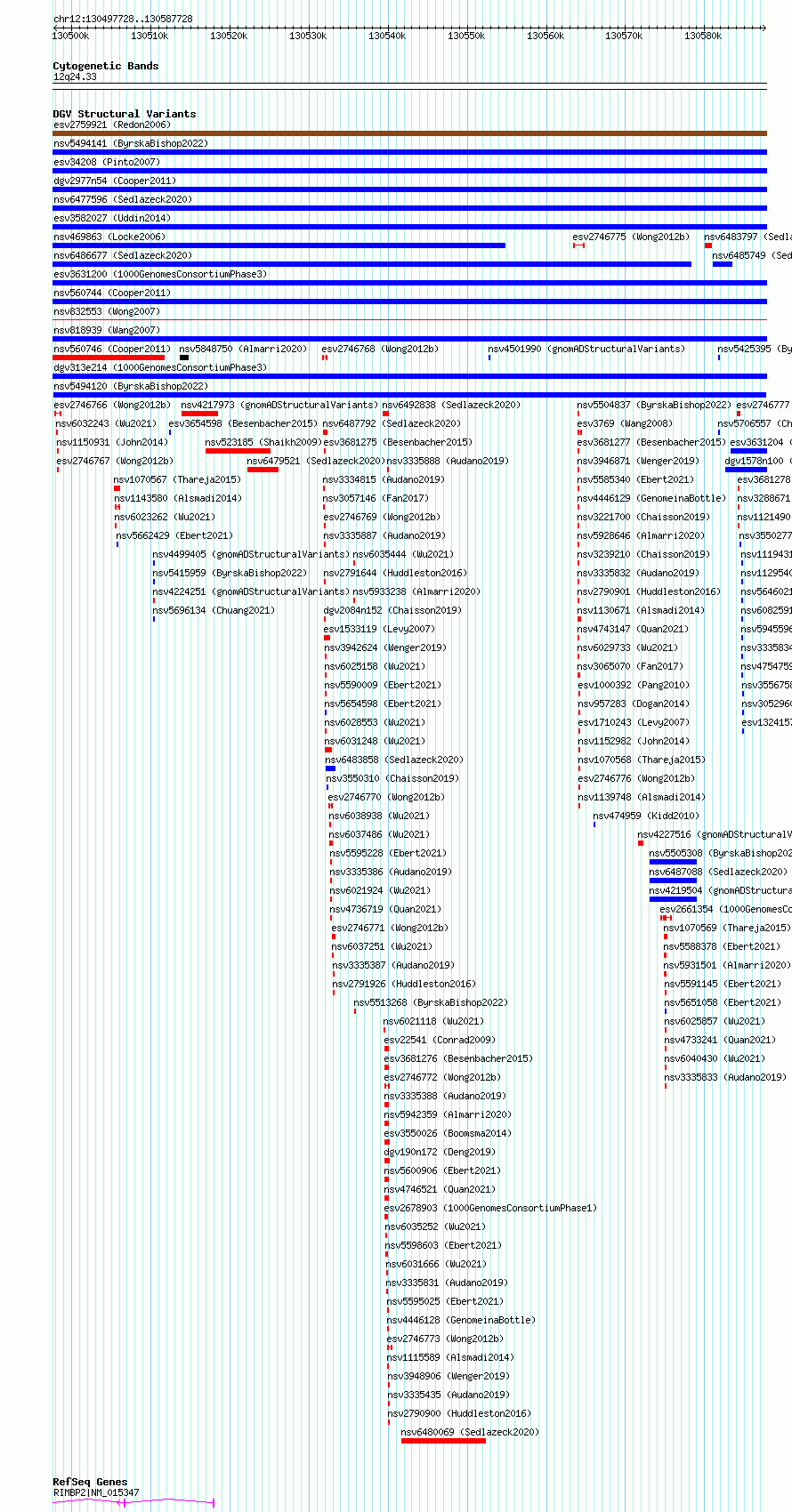Image resolution: width=792 pixels, height=1512 pixels.
Task: Open variant nsv523185 (Shaikh2009) label
Action: [x=263, y=442]
